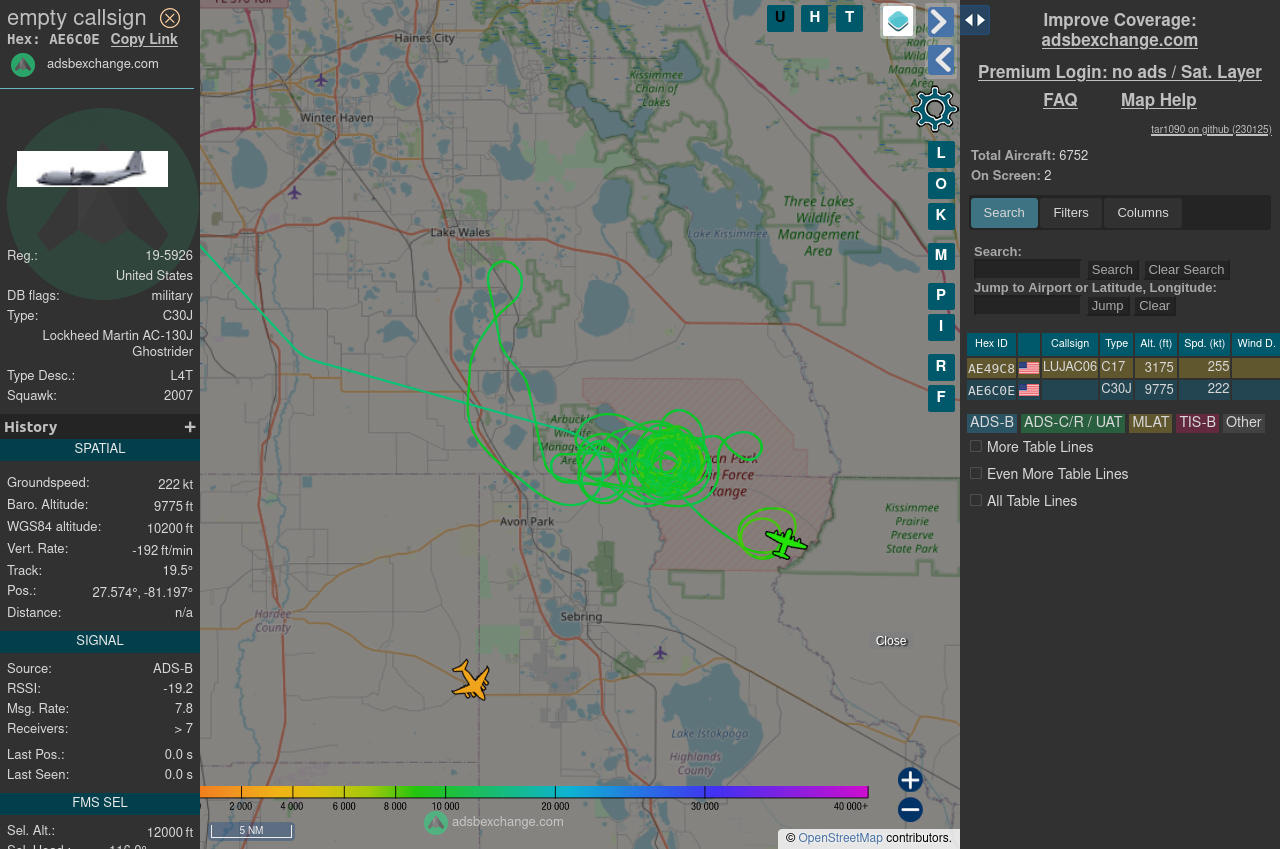Toggle the TIS-B source legend
The width and height of the screenshot is (1280, 849).
tap(1197, 423)
